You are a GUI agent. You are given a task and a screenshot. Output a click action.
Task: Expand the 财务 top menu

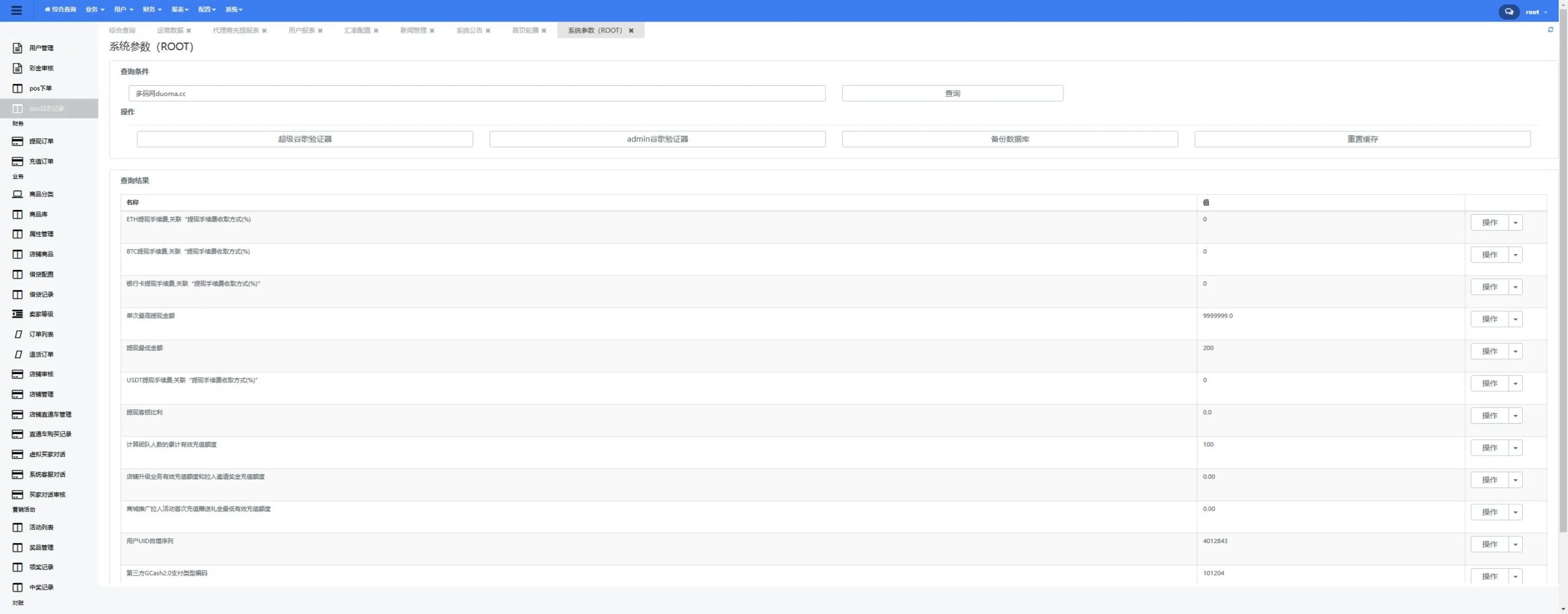point(152,10)
